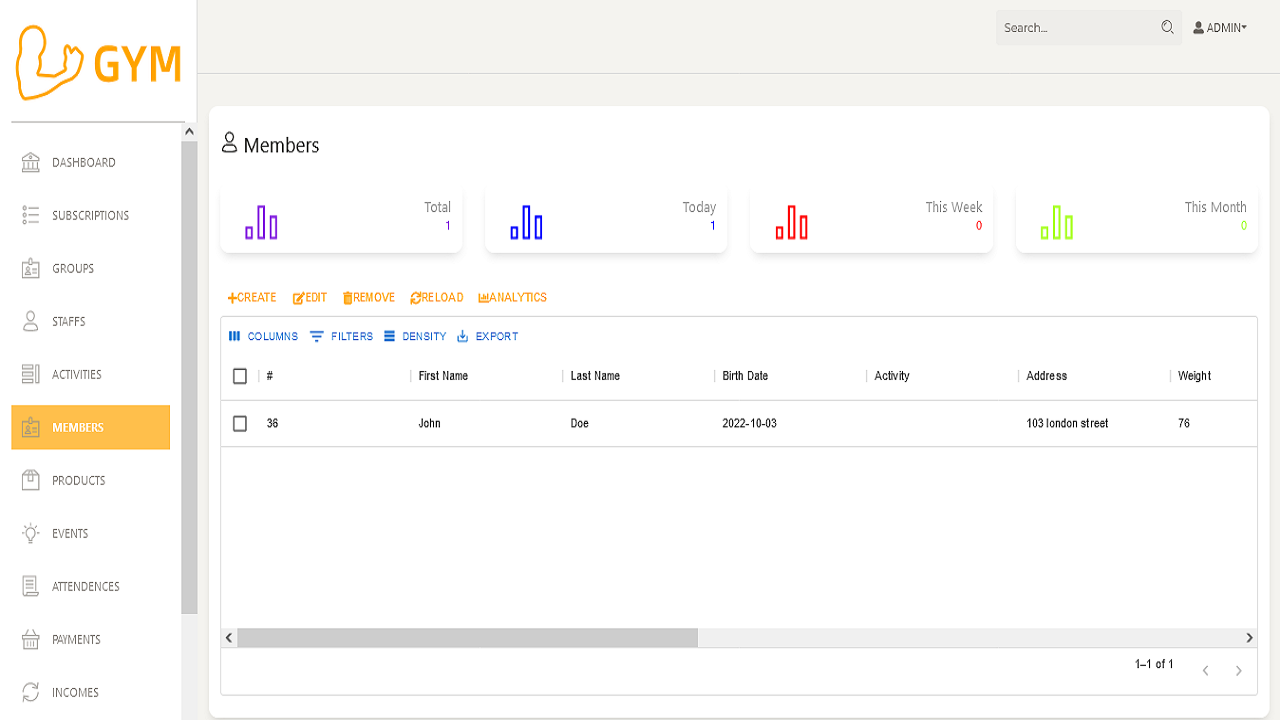1280x720 pixels.
Task: Open the Attendences list
Action: 84,586
